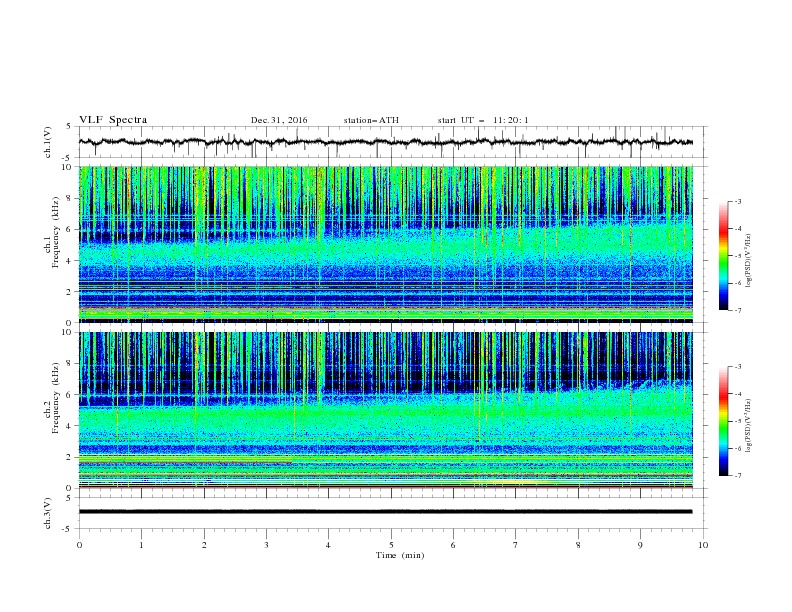Click the ch.1 spectrogram panel

[385, 244]
